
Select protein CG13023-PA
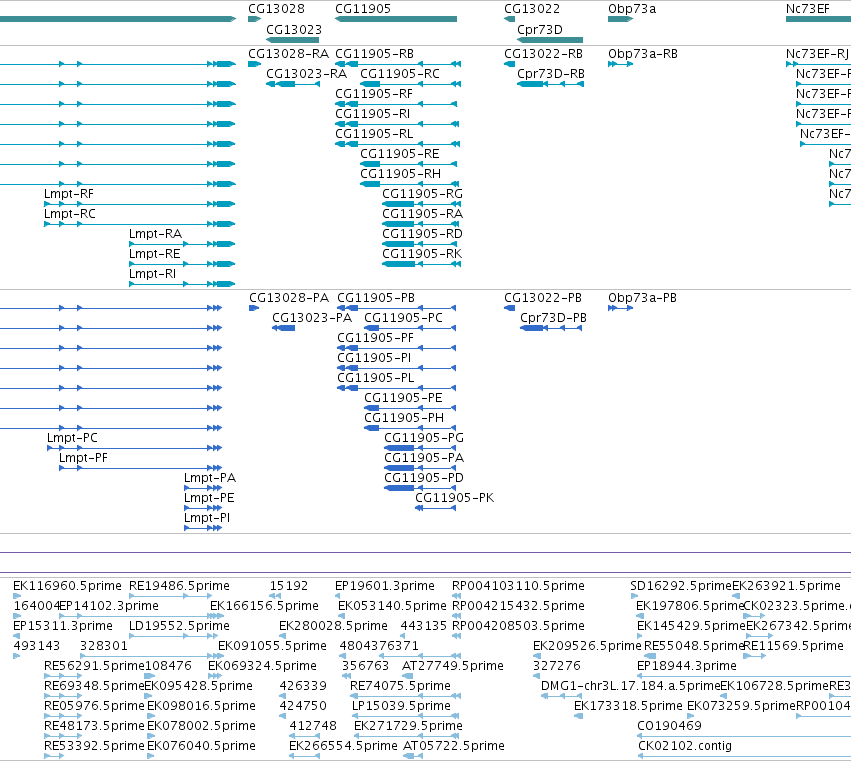click(x=312, y=318)
